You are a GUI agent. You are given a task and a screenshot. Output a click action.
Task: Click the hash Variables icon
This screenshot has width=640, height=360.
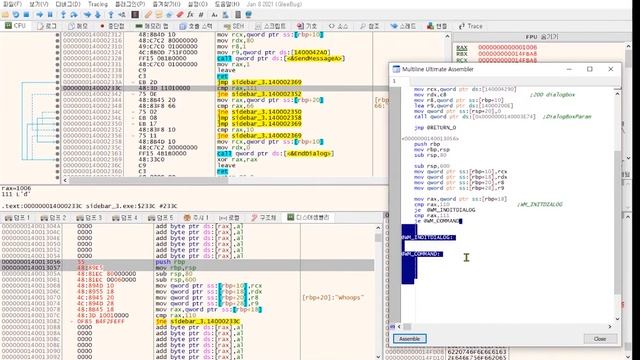click(201, 15)
